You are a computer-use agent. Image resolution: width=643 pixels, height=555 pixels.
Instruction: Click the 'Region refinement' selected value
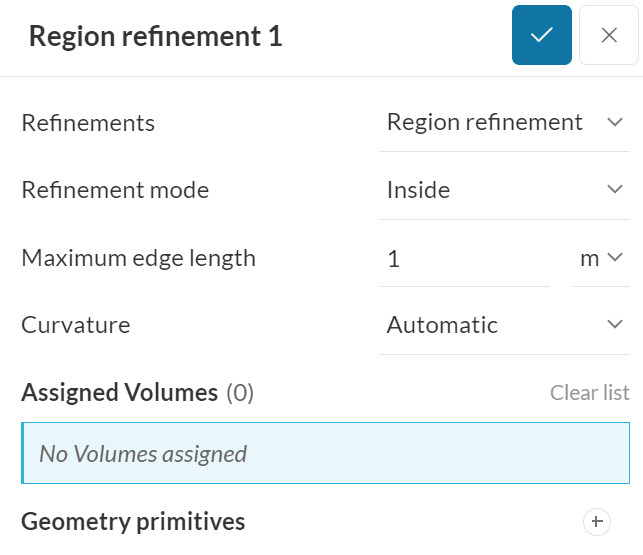(484, 122)
